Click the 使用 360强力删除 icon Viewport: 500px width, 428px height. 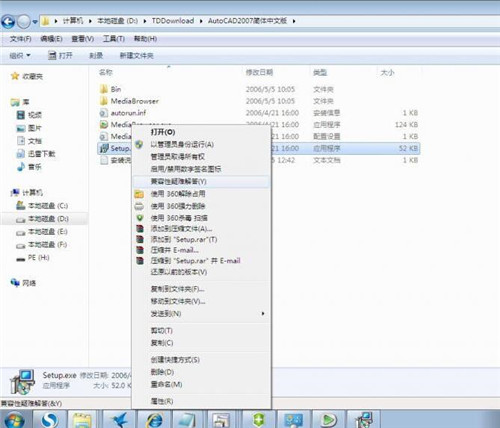tap(139, 206)
